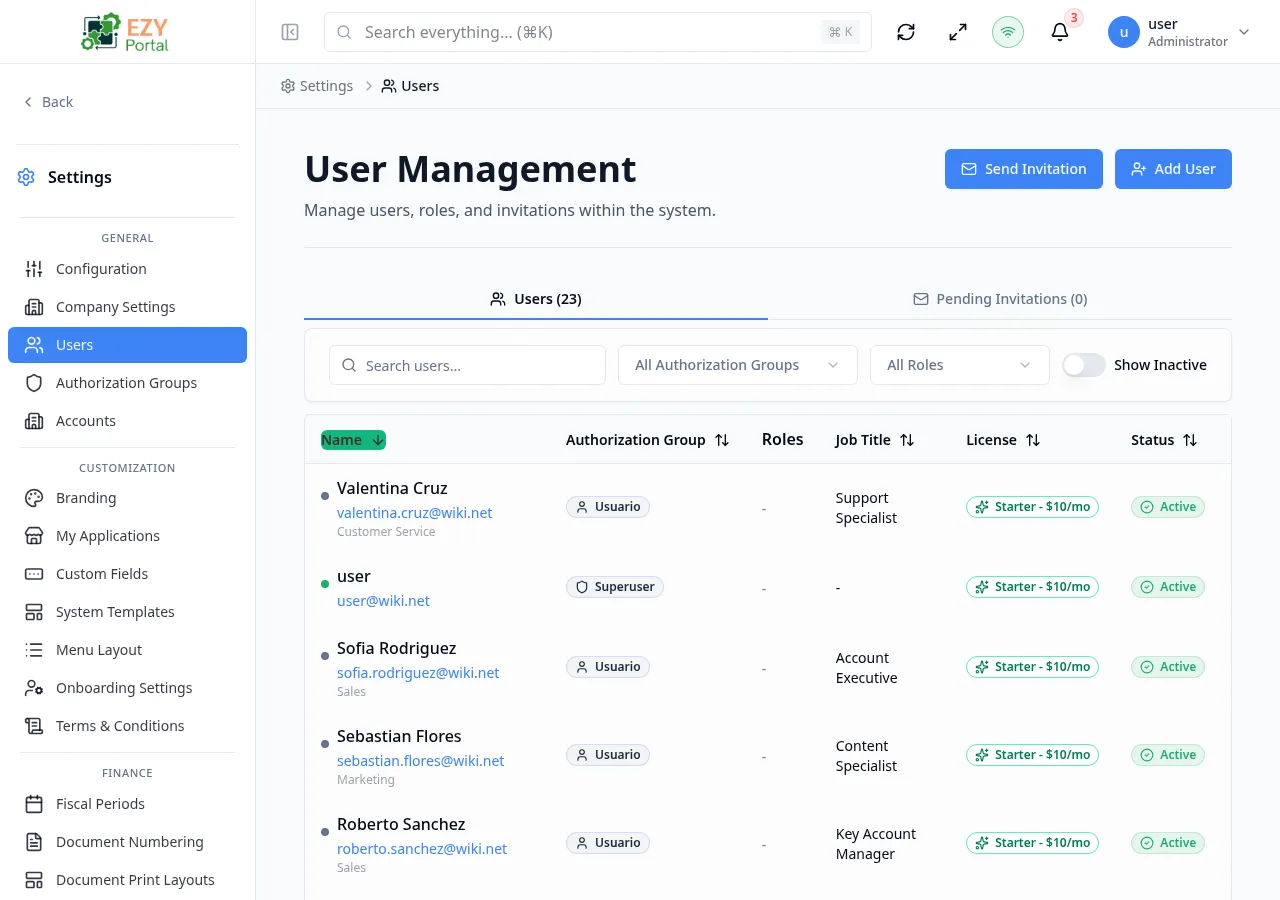1280x900 pixels.
Task: Click the EZY Portal logo
Action: [x=126, y=32]
